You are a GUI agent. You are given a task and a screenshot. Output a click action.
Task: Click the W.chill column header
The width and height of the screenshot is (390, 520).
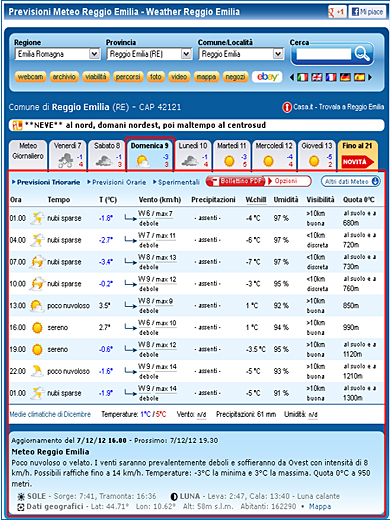256,200
